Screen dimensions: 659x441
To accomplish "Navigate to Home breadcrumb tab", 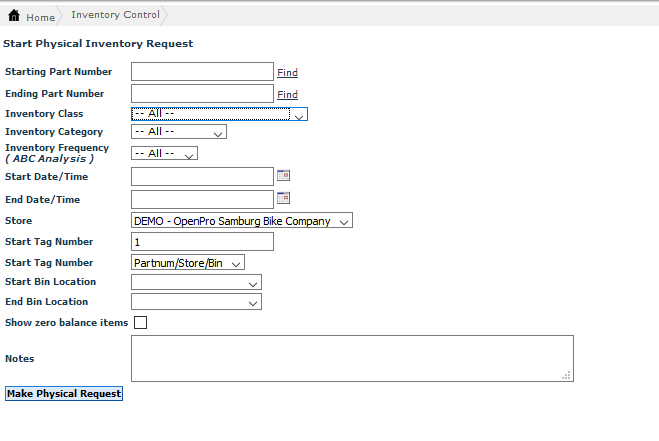I will tap(40, 17).
